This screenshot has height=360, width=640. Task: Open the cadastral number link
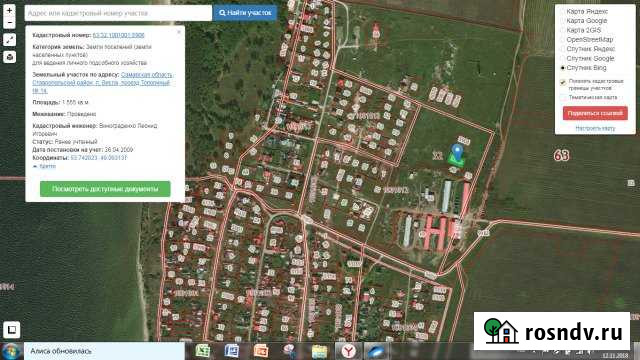pos(118,35)
